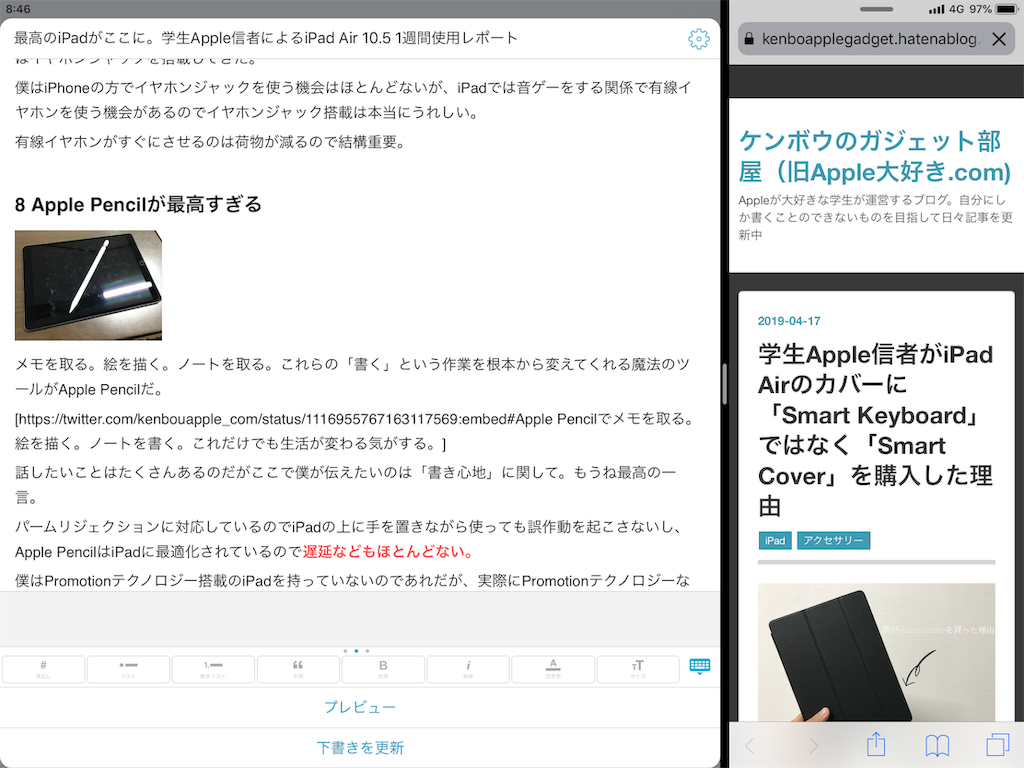The image size is (1024, 768).
Task: Place cursor in heading '8 Apple Pencilが最高すぎる'
Action: tap(138, 204)
